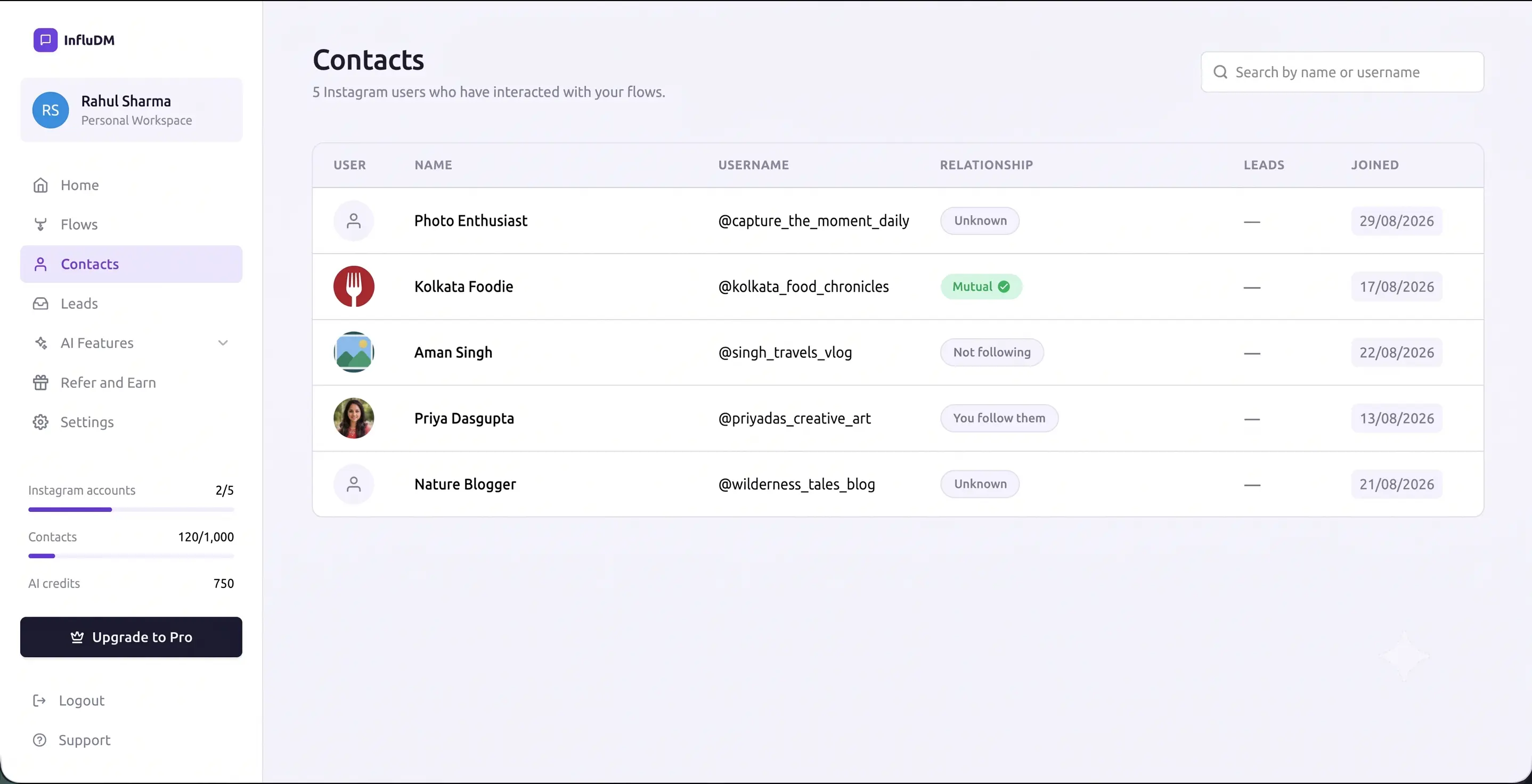Click the Upgrade to Pro button
Image resolution: width=1532 pixels, height=784 pixels.
[x=132, y=637]
